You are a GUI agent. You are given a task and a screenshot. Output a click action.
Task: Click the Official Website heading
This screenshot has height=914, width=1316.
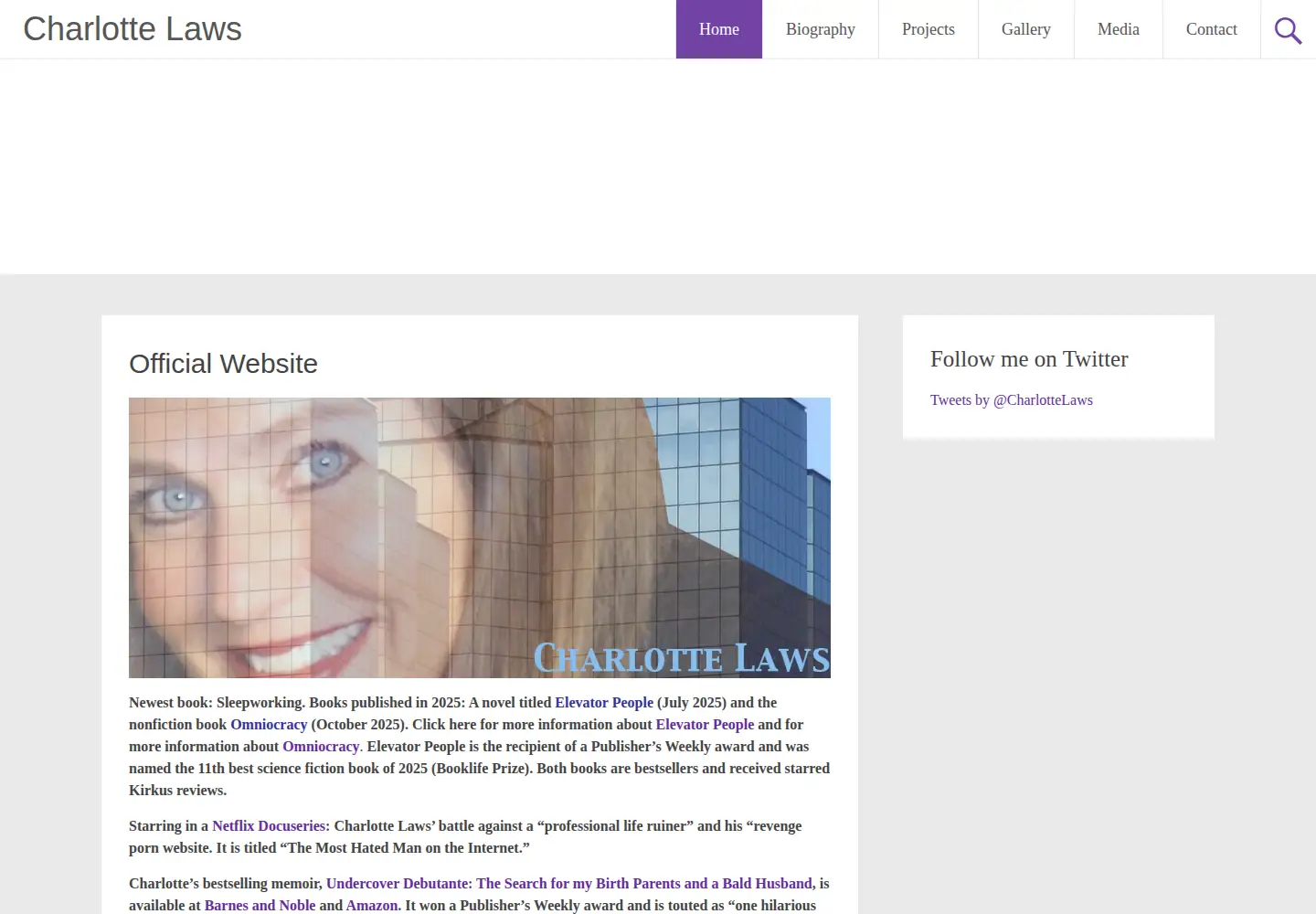(224, 364)
